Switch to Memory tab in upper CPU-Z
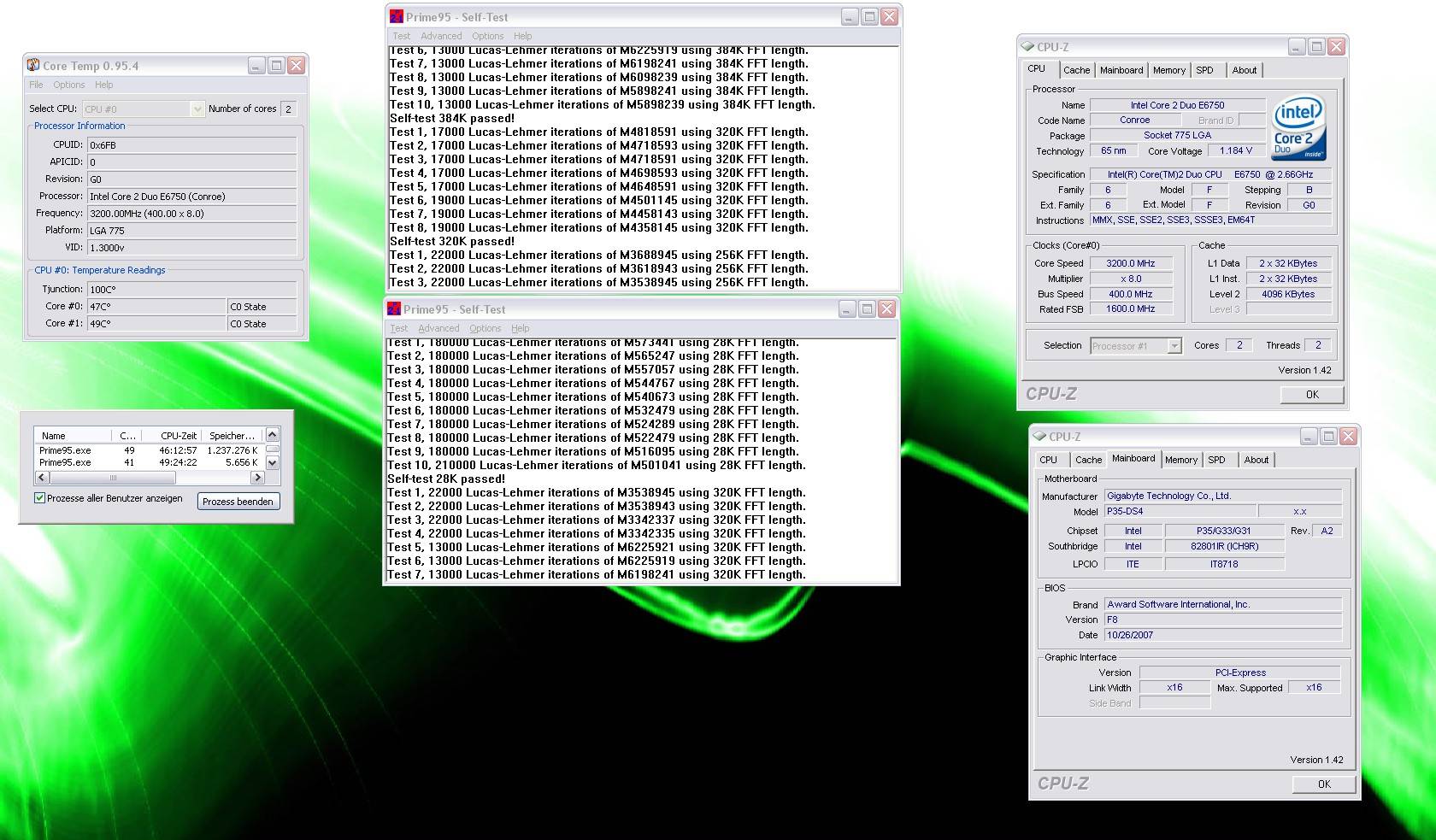Image resolution: width=1436 pixels, height=840 pixels. click(1168, 70)
